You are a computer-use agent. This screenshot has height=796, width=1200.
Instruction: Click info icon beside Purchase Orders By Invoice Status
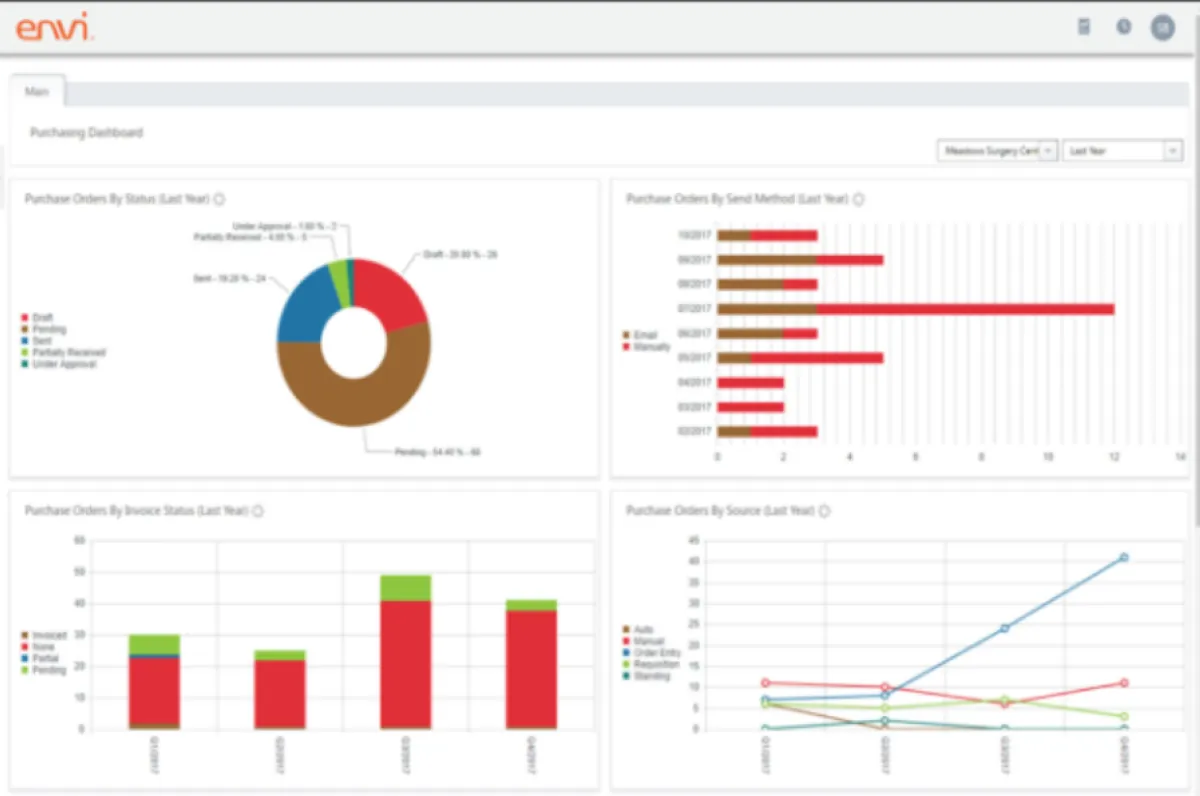[x=257, y=511]
